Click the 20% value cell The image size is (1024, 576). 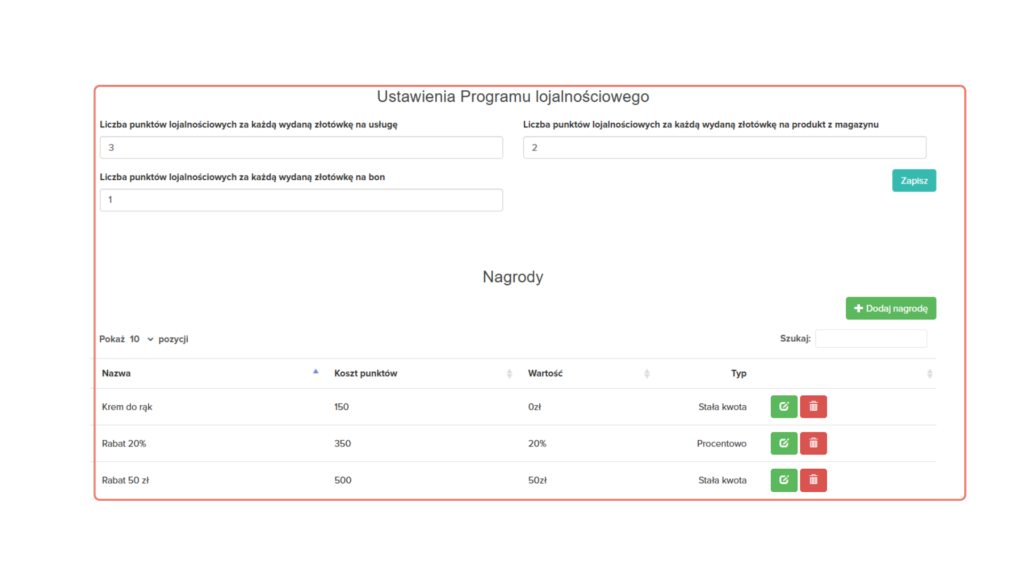coord(537,443)
